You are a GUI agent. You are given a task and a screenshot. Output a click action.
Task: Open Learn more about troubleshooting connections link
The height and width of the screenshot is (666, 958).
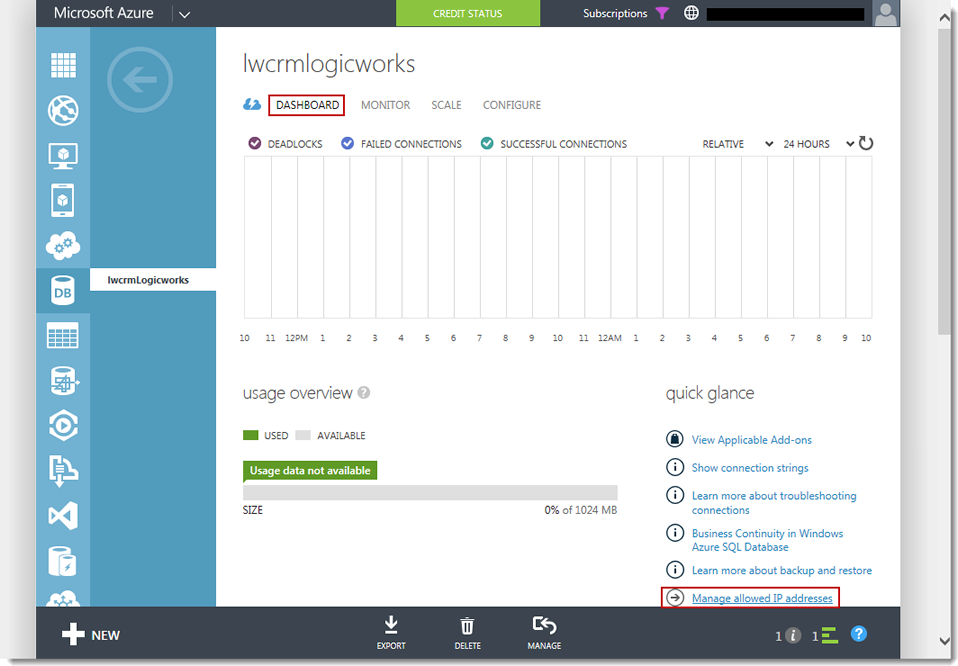(x=774, y=503)
